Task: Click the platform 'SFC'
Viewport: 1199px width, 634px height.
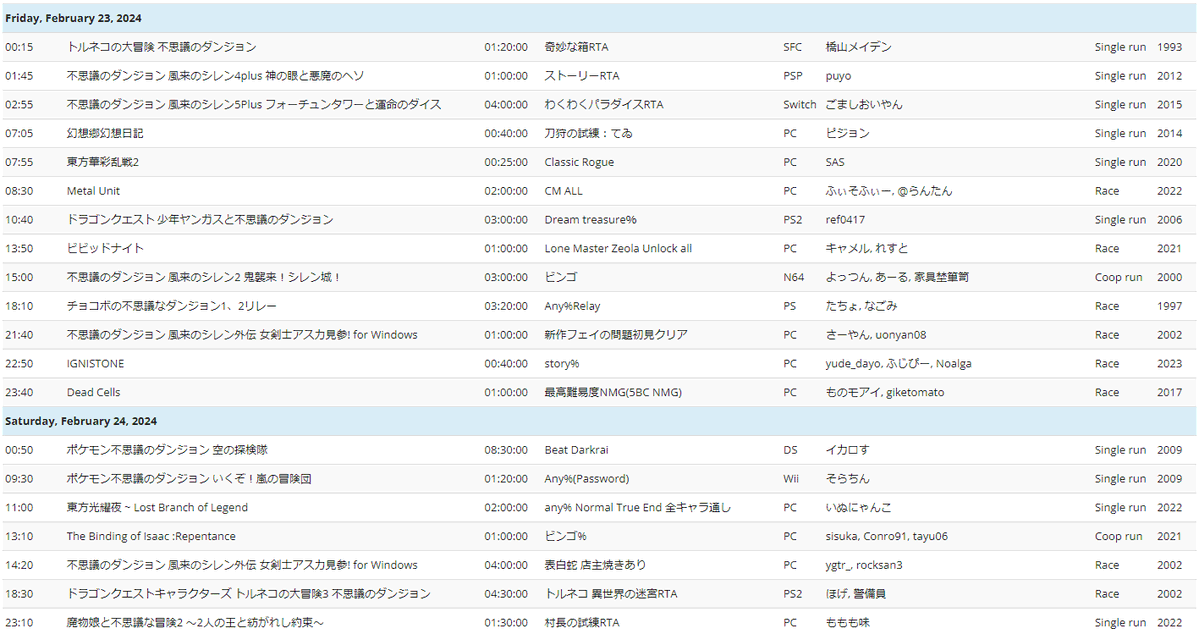Action: [x=792, y=47]
